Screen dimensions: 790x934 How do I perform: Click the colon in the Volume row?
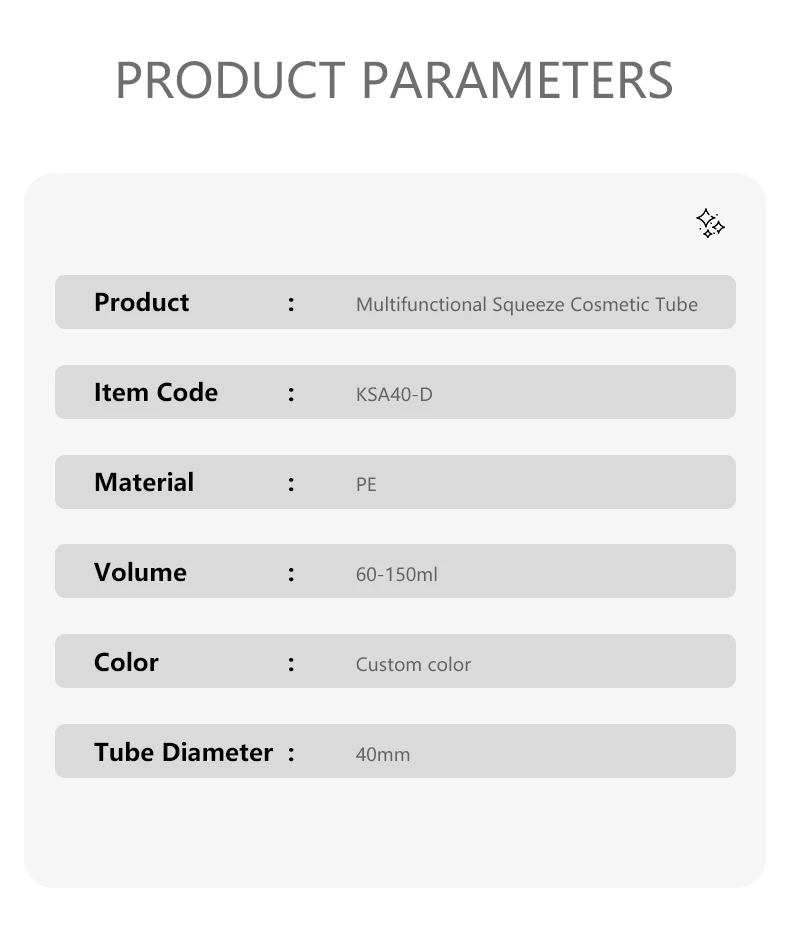pos(291,574)
